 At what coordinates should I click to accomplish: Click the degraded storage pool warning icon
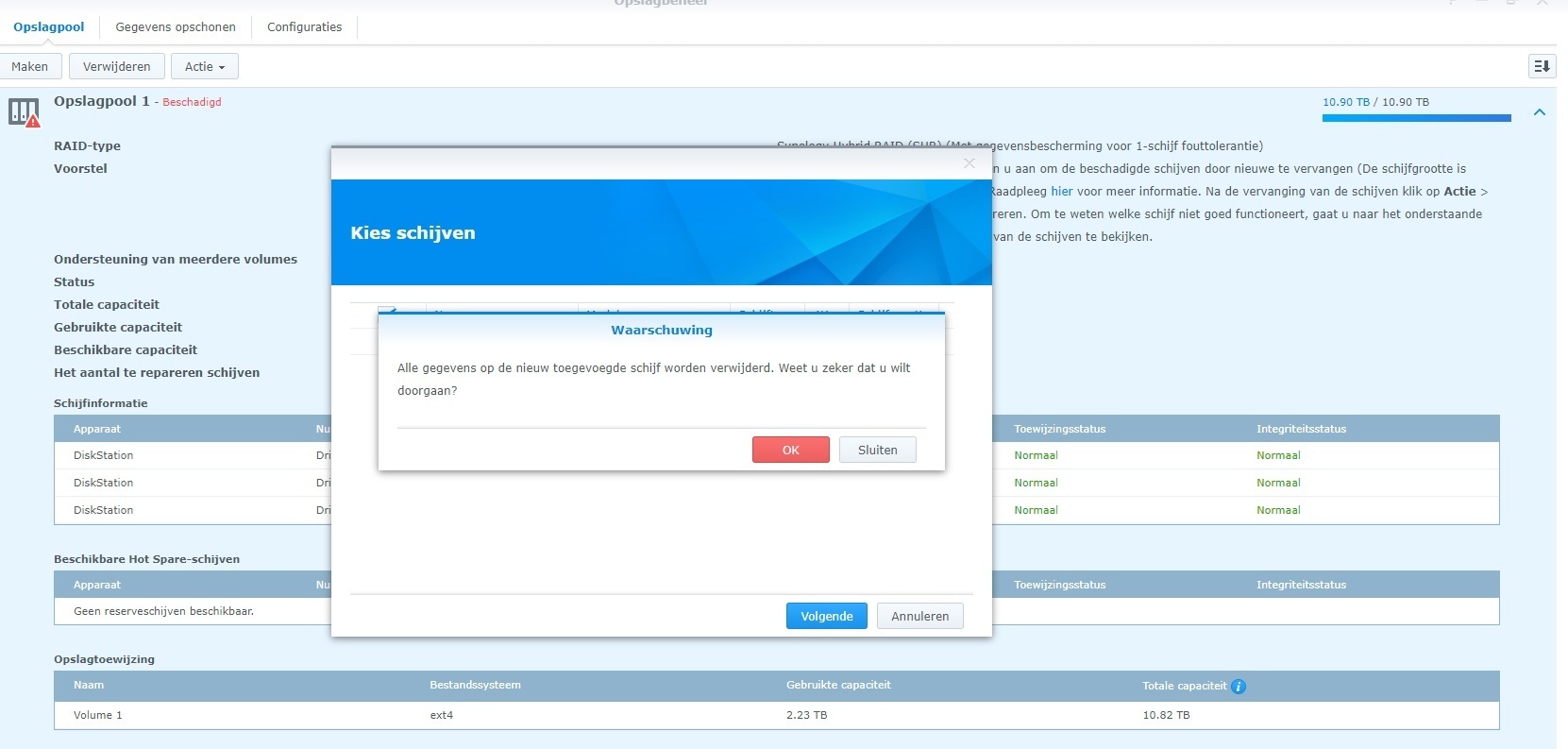click(x=25, y=112)
